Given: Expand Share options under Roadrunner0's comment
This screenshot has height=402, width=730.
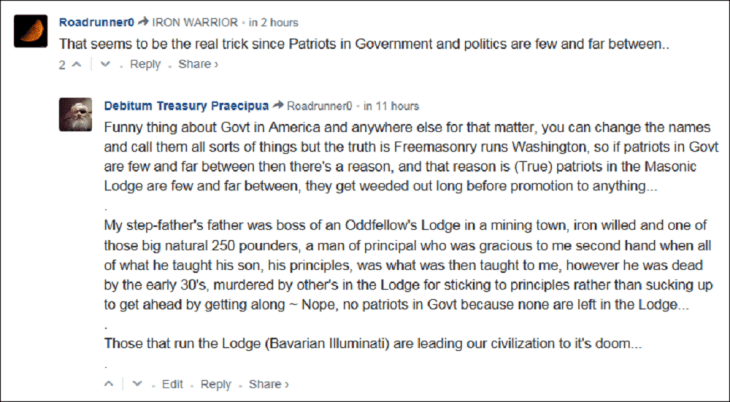Looking at the screenshot, I should point(198,65).
